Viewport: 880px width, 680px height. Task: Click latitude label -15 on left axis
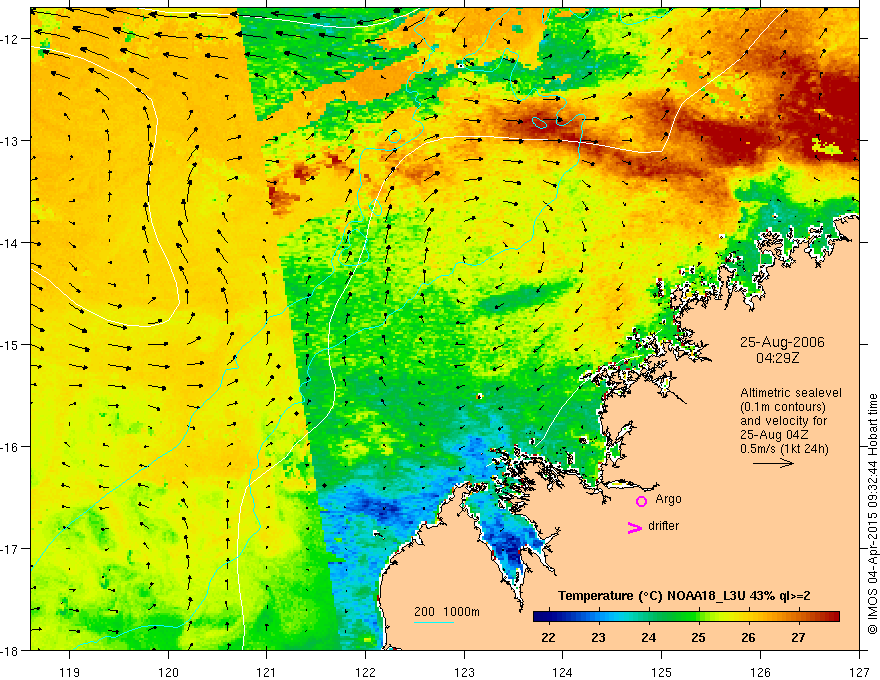tap(11, 345)
